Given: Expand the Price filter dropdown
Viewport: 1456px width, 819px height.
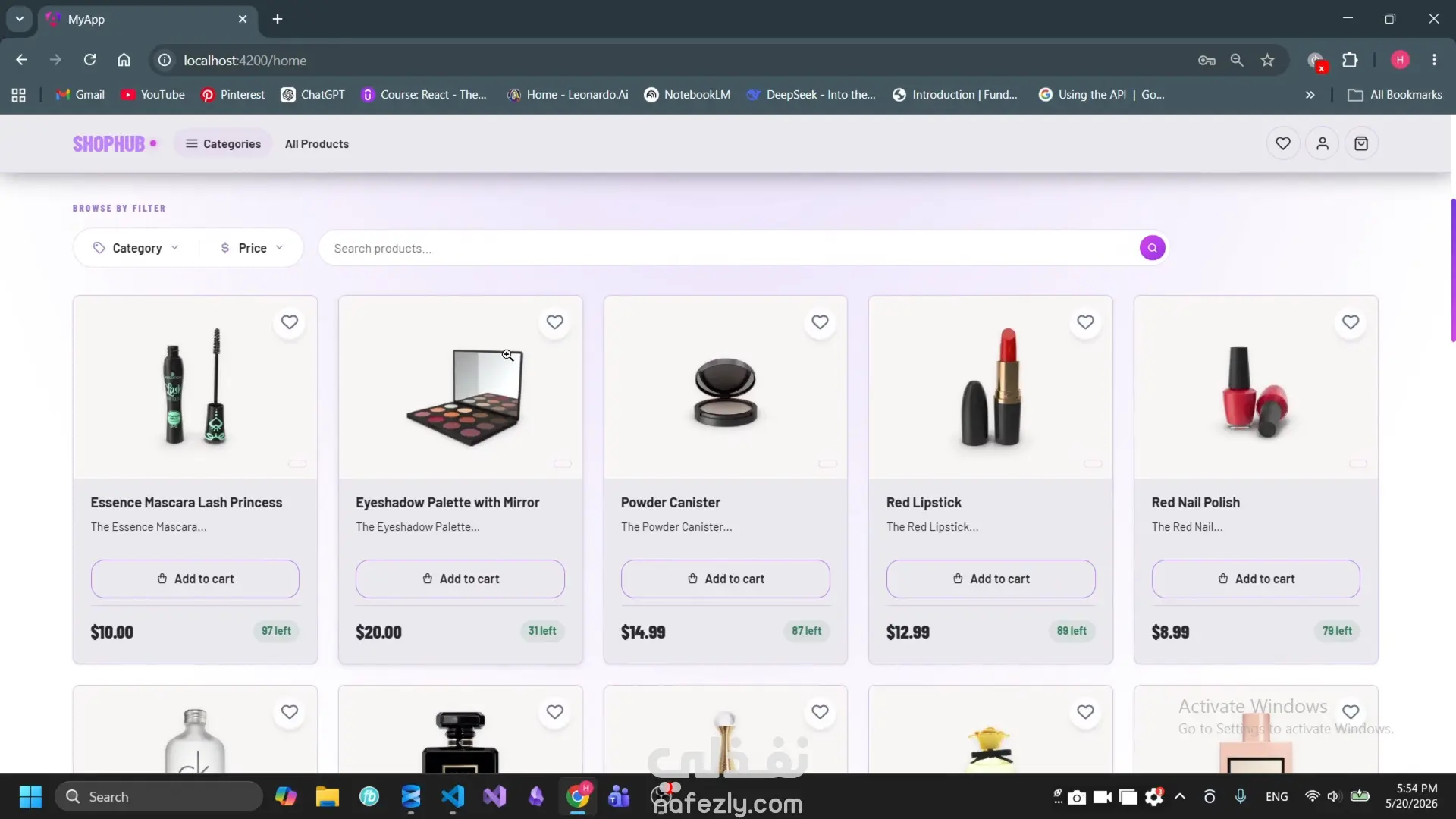Looking at the screenshot, I should [252, 248].
